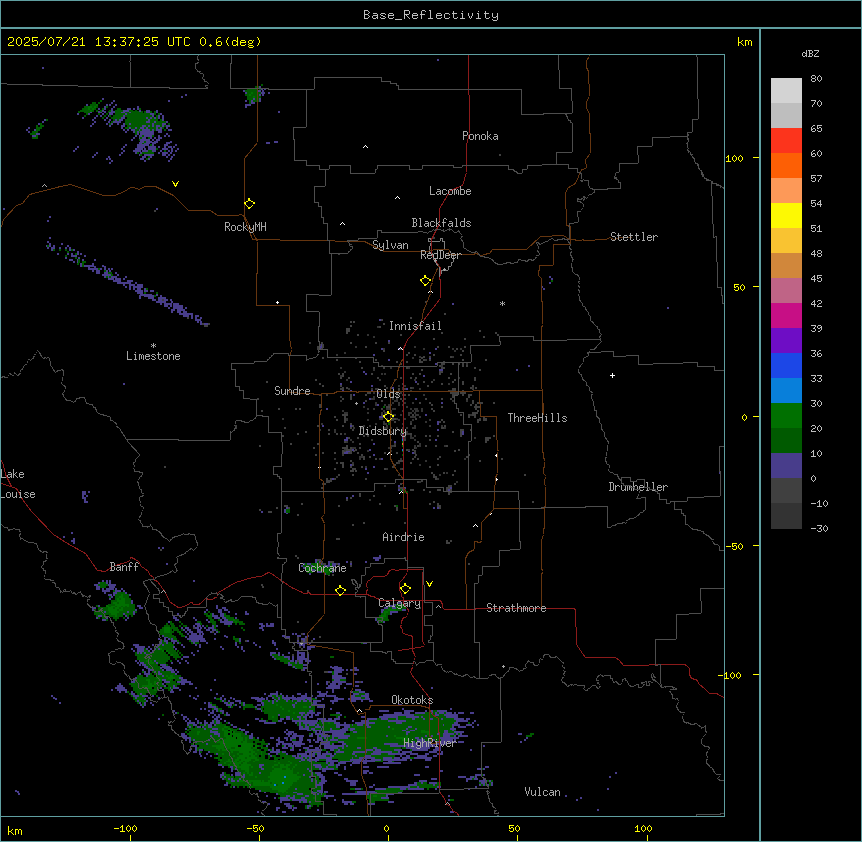Click the Okotoks label
This screenshot has height=842, width=862.
[412, 700]
